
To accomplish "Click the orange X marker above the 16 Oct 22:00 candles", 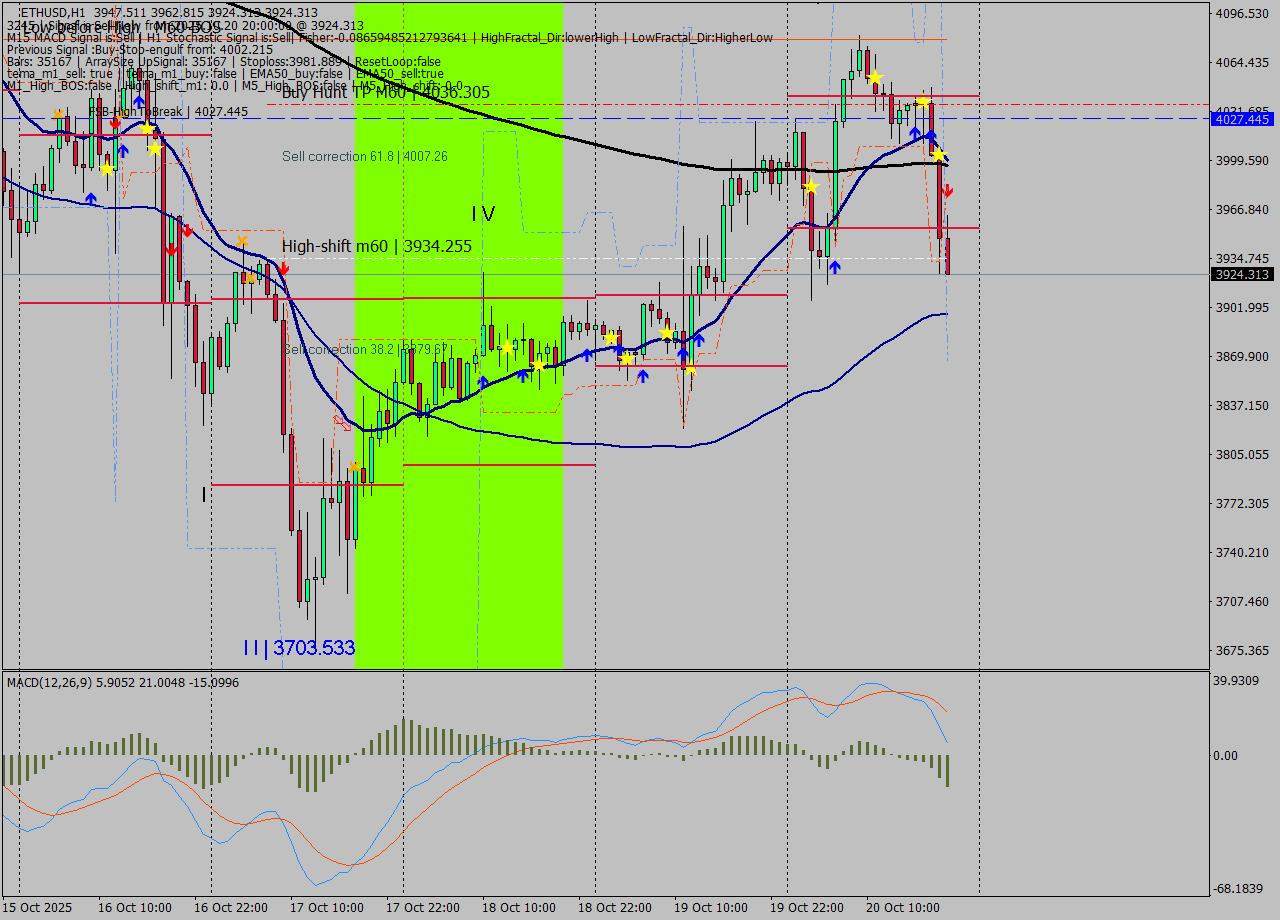I will [242, 241].
